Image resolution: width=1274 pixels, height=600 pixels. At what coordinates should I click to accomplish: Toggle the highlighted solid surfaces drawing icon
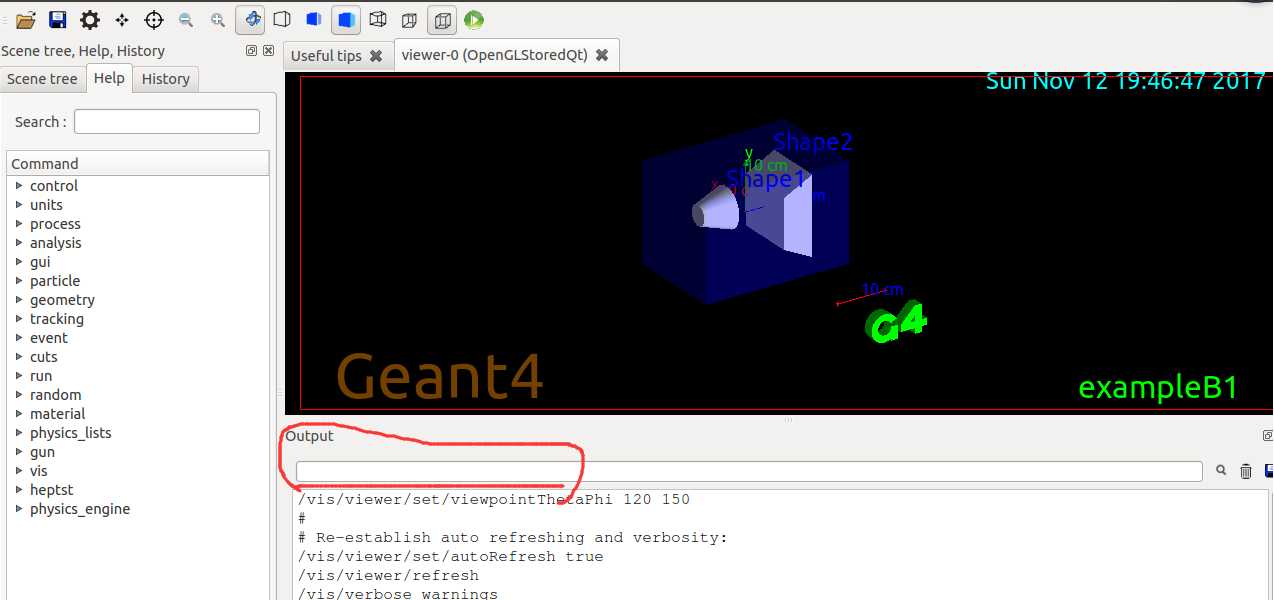tap(346, 19)
